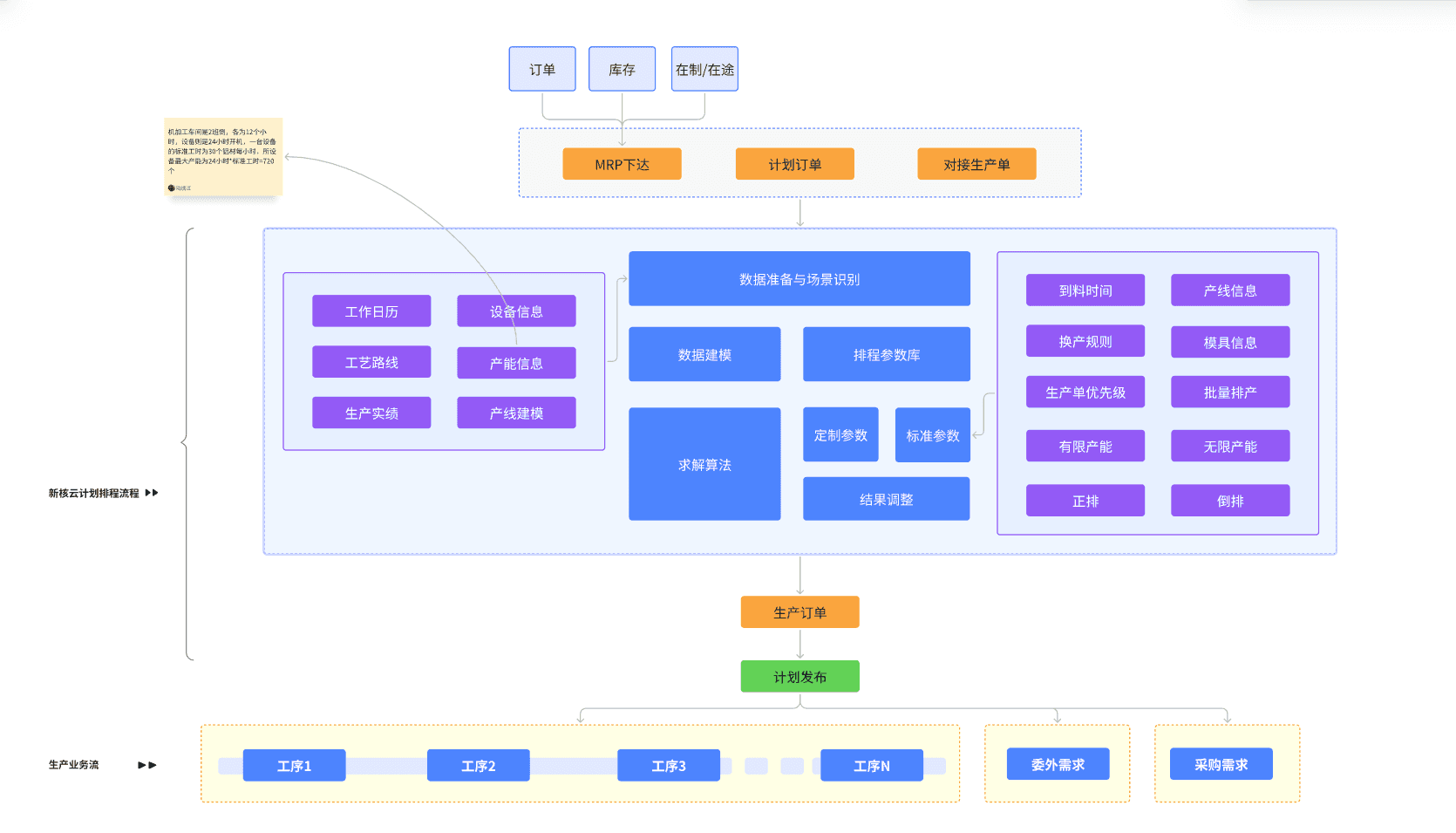
Task: Click the 定制参数 blue block
Action: tap(840, 434)
